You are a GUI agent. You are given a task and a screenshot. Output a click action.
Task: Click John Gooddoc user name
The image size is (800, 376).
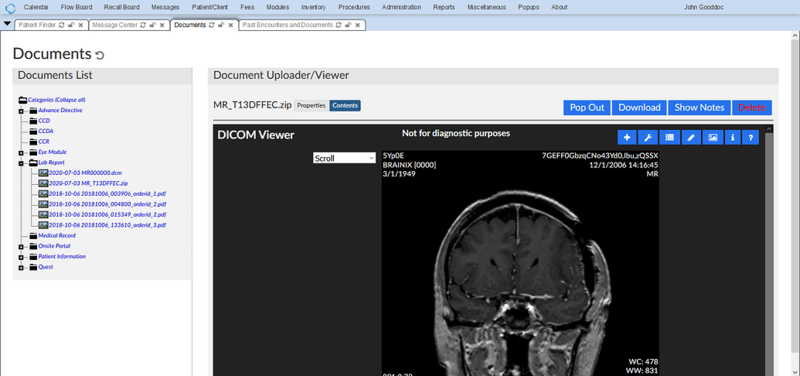pyautogui.click(x=703, y=8)
